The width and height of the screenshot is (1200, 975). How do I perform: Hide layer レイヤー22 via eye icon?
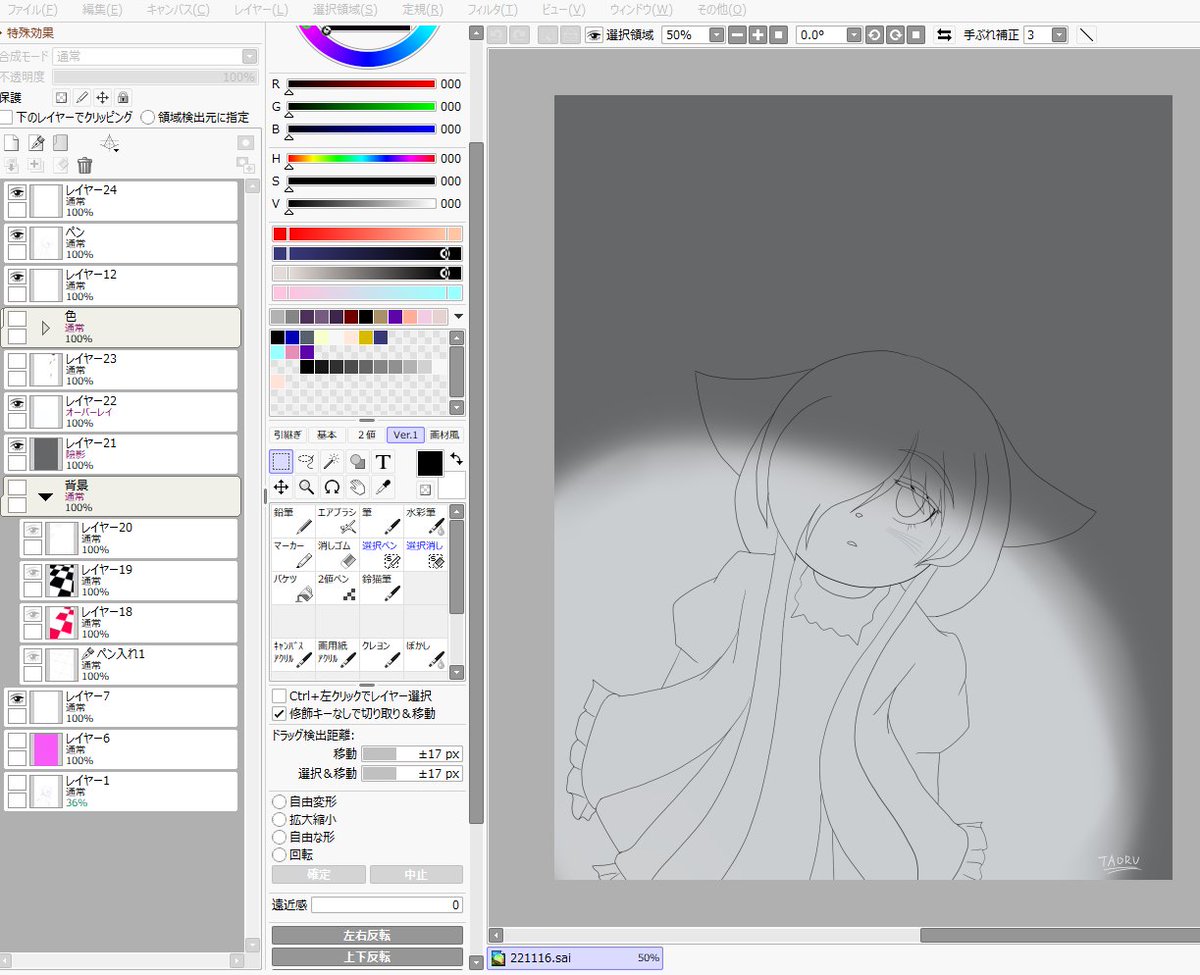[x=17, y=402]
